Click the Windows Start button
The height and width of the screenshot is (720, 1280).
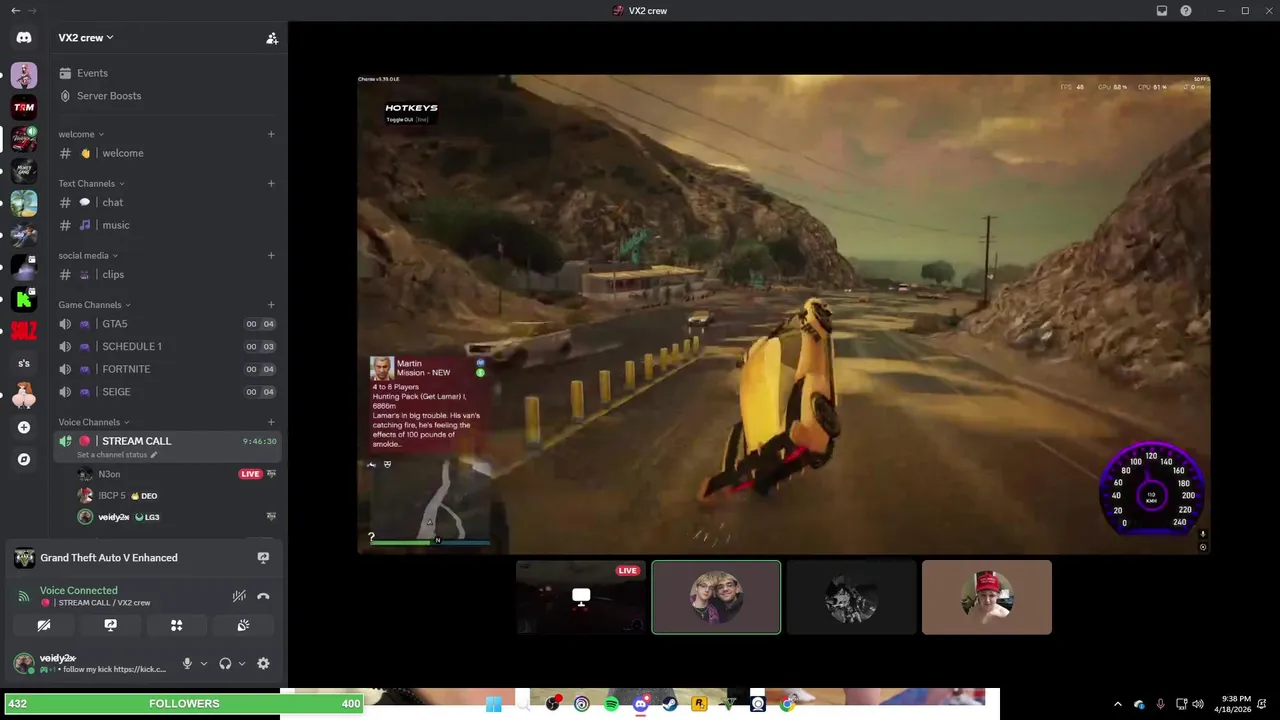tap(494, 704)
